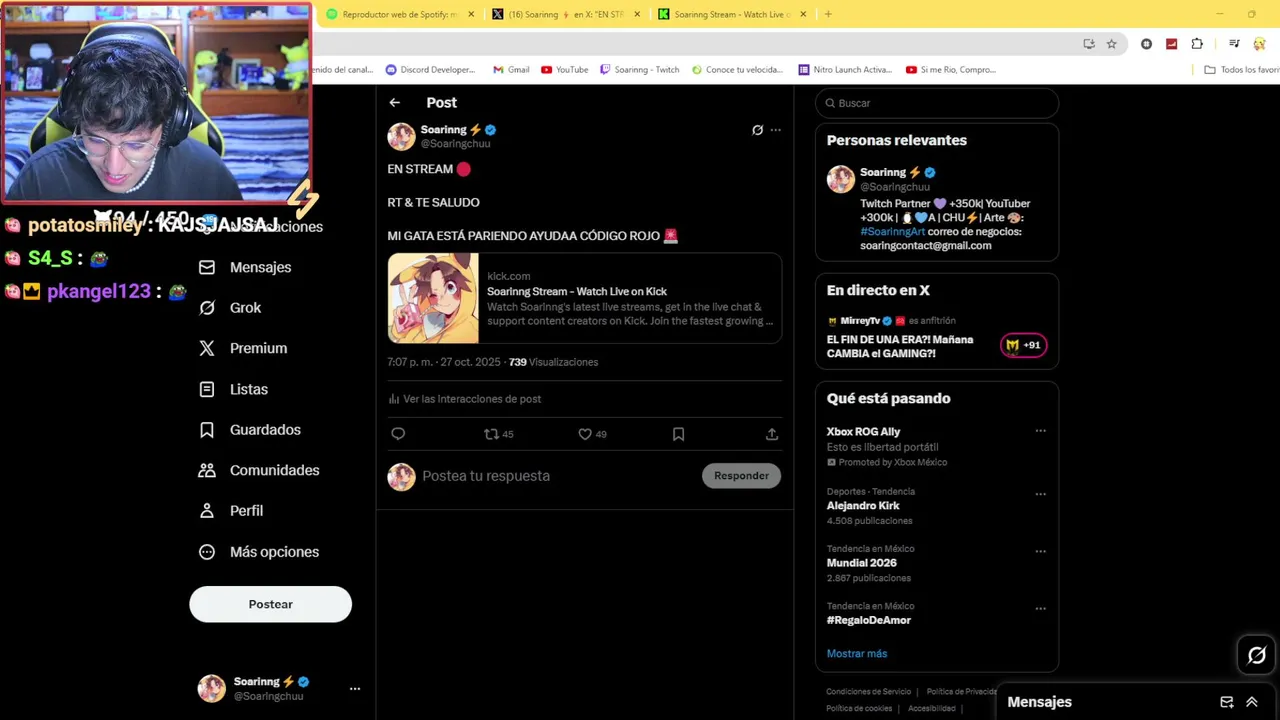1280x720 pixels.
Task: Open the account menu dots at bottom left
Action: 354,689
